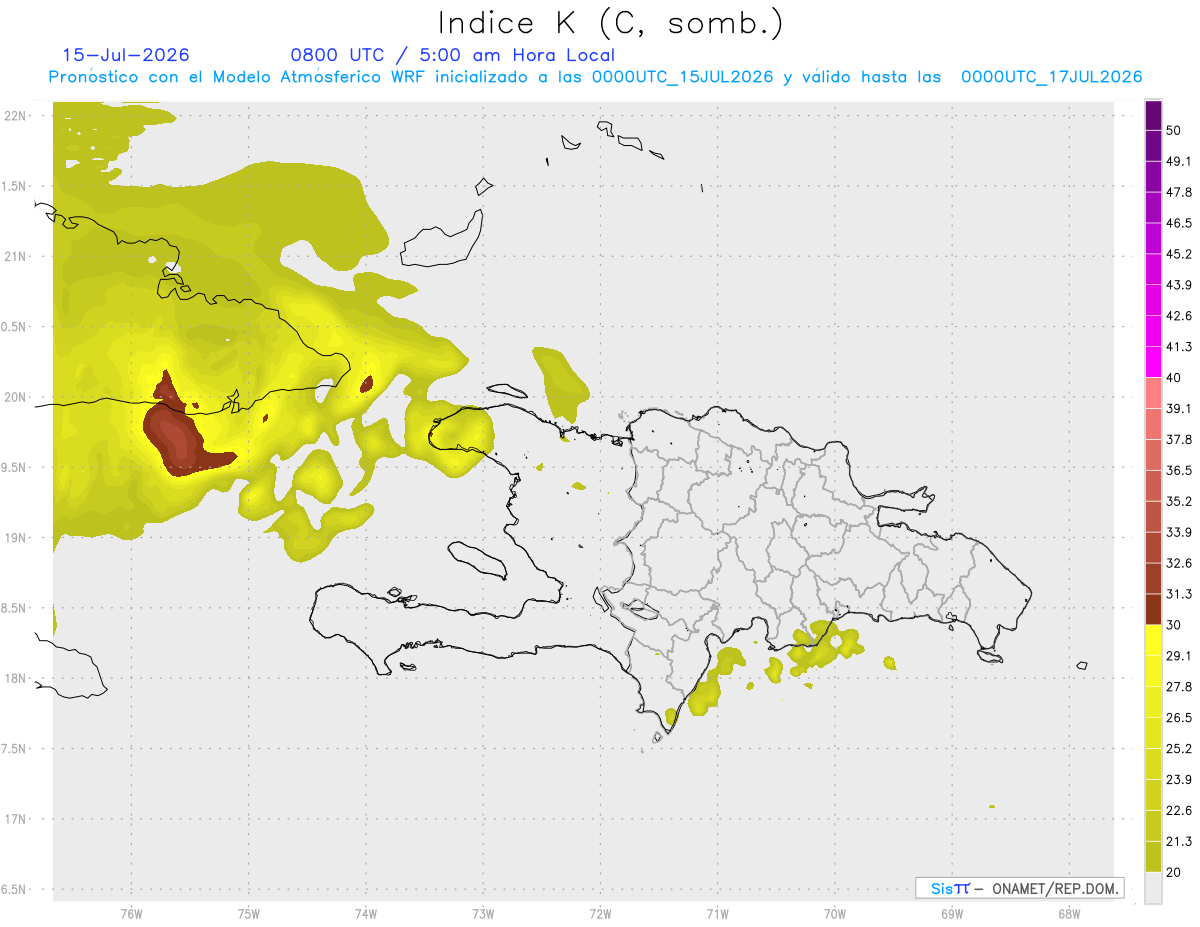Click the large brown K-index maximum near 75.5W
This screenshot has height=927, width=1200.
coord(178,435)
